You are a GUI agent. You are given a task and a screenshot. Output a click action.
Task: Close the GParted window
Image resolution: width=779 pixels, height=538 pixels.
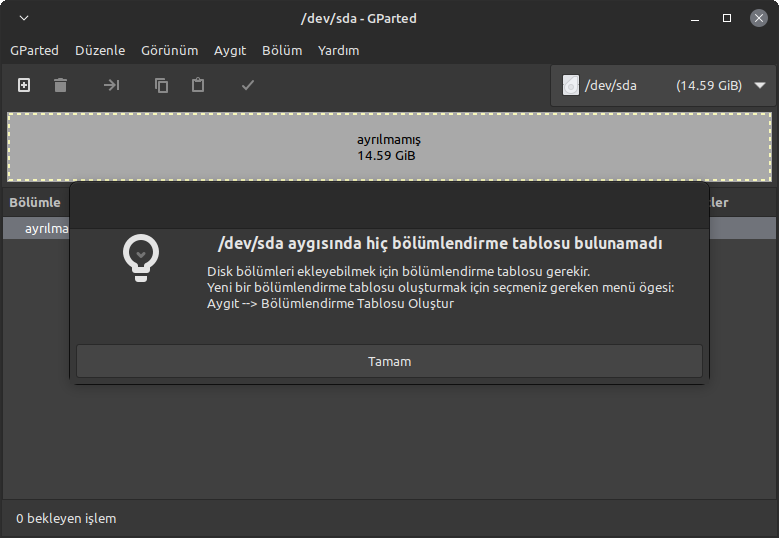click(x=759, y=18)
